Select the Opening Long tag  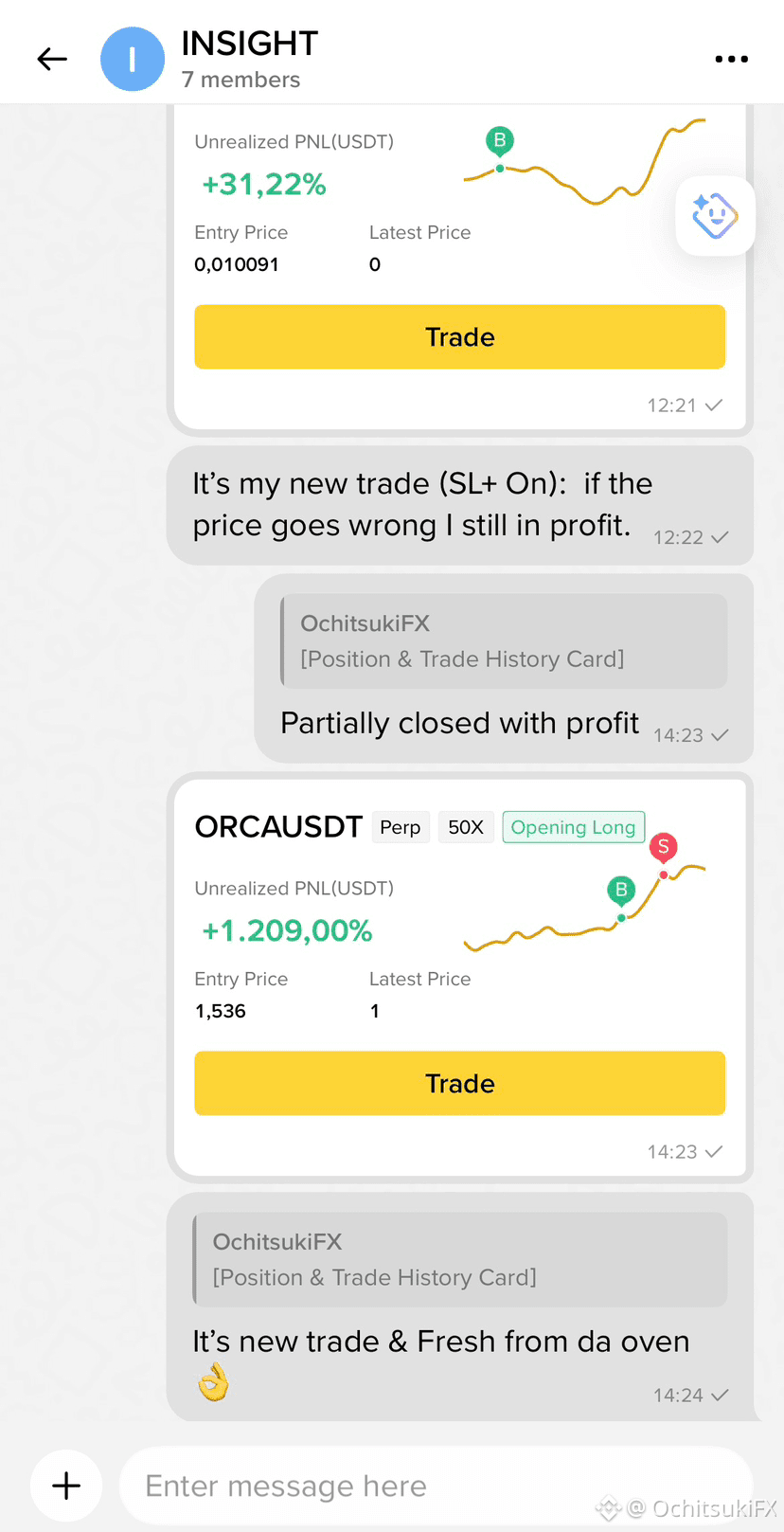[x=574, y=827]
